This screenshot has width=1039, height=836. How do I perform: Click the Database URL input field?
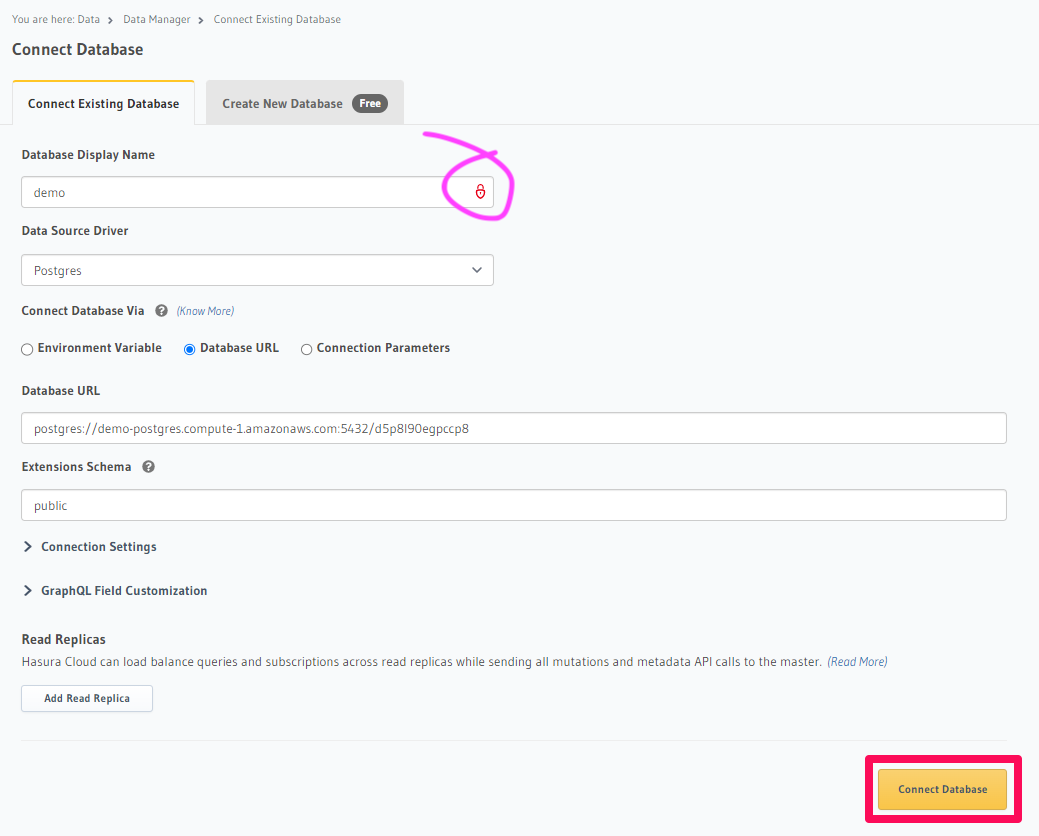pyautogui.click(x=514, y=428)
